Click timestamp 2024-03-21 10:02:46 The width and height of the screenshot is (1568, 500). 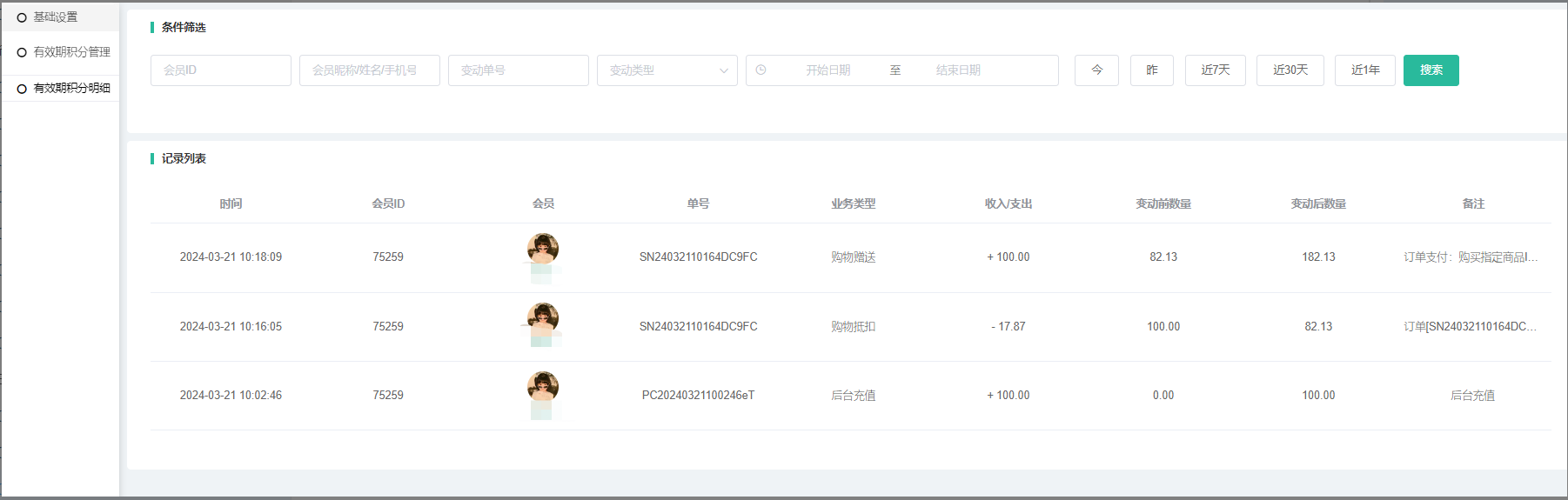coord(231,396)
